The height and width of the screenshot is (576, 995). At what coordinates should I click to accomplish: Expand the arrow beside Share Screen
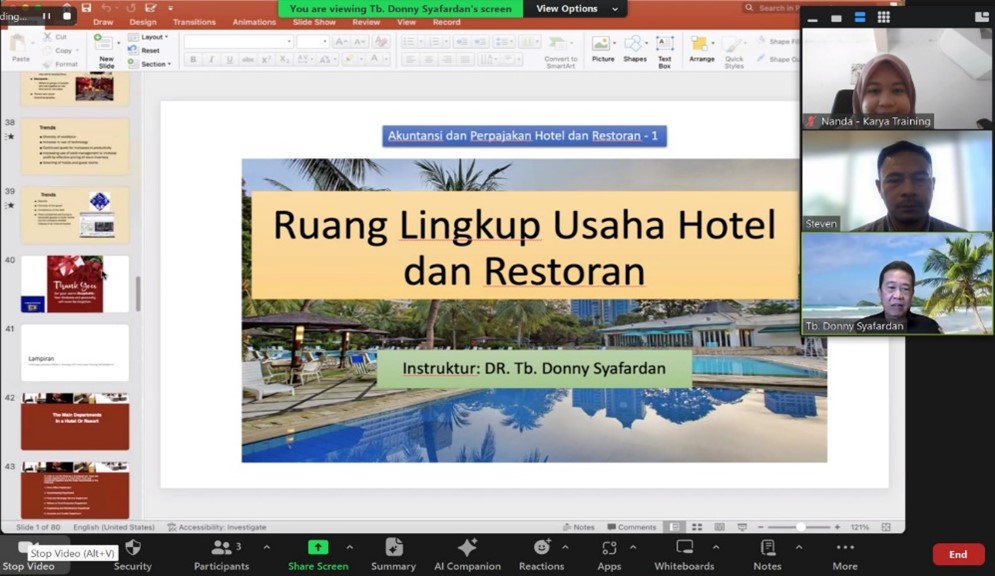350,547
